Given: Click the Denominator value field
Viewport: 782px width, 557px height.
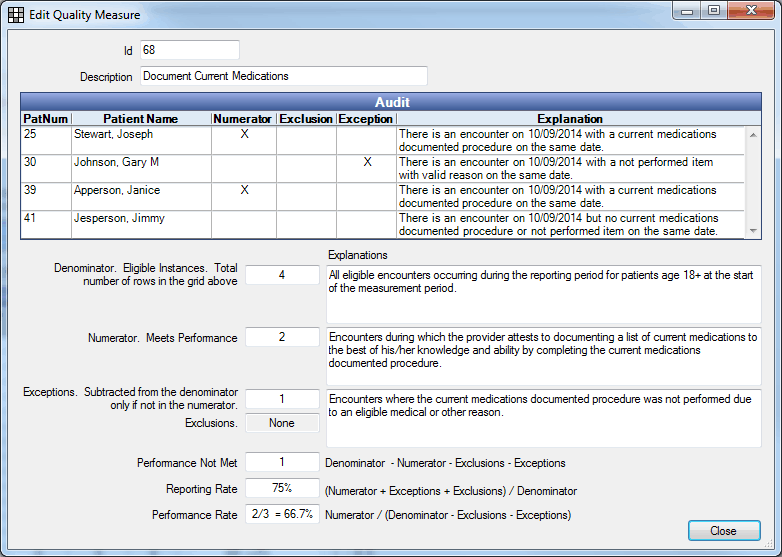Looking at the screenshot, I should click(282, 275).
